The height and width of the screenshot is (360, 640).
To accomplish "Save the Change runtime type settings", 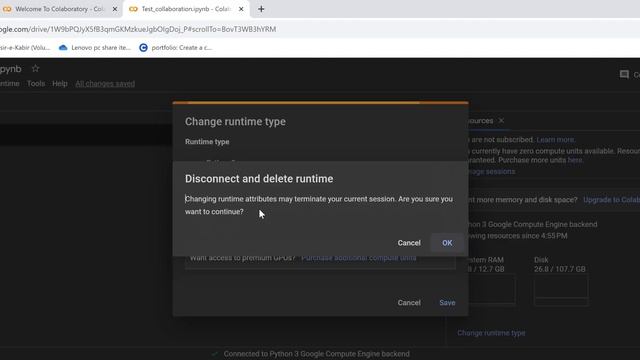I will click(447, 303).
